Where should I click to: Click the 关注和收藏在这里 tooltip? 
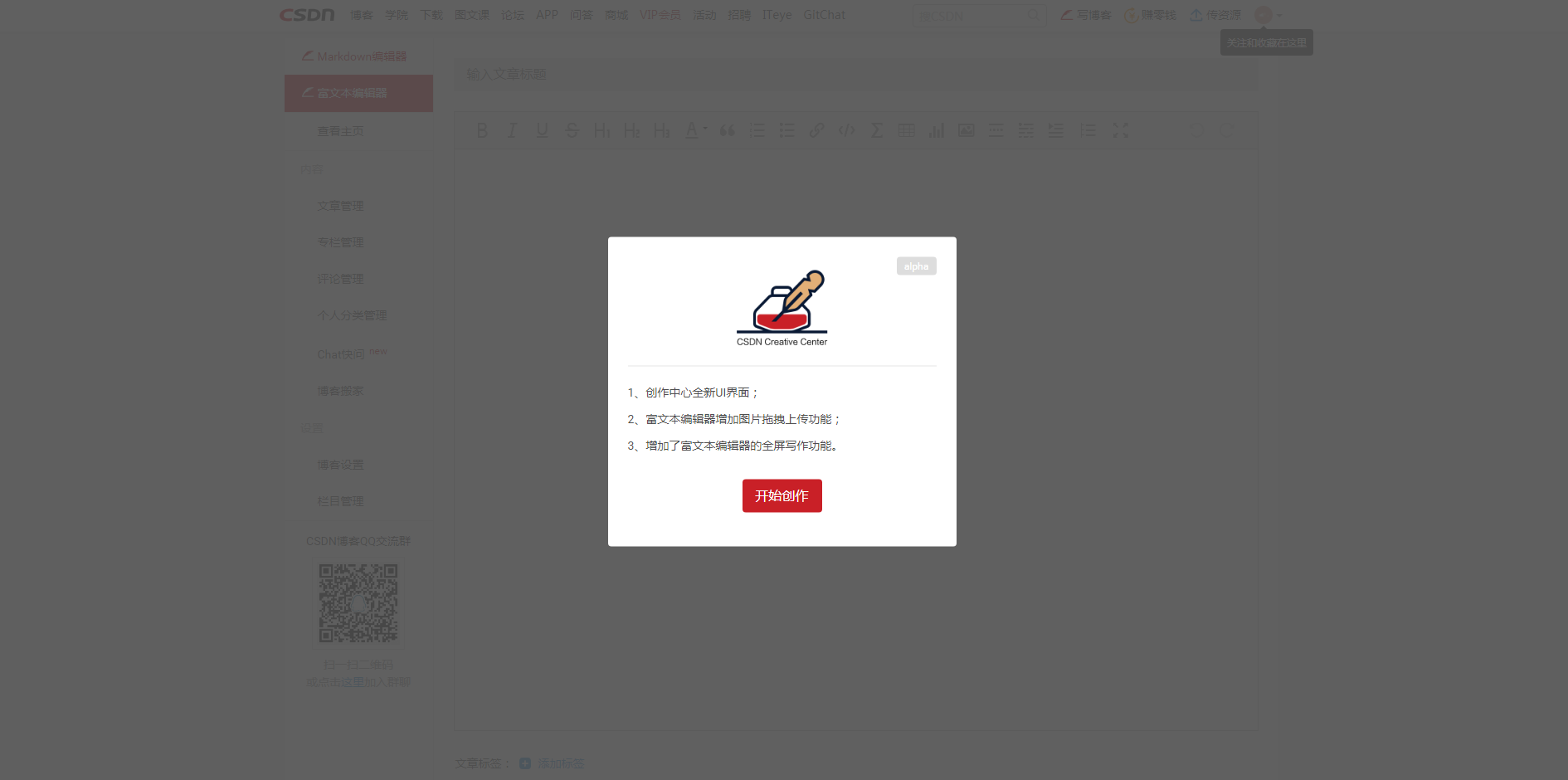pyautogui.click(x=1266, y=43)
